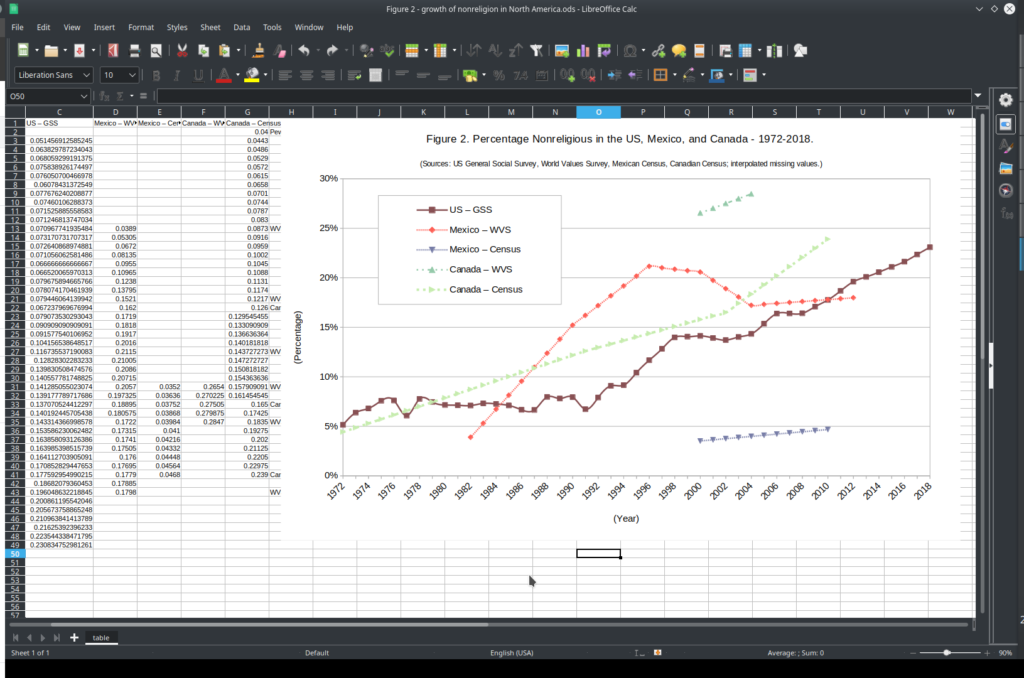
Task: Open the borders dropdown arrow
Action: click(675, 75)
